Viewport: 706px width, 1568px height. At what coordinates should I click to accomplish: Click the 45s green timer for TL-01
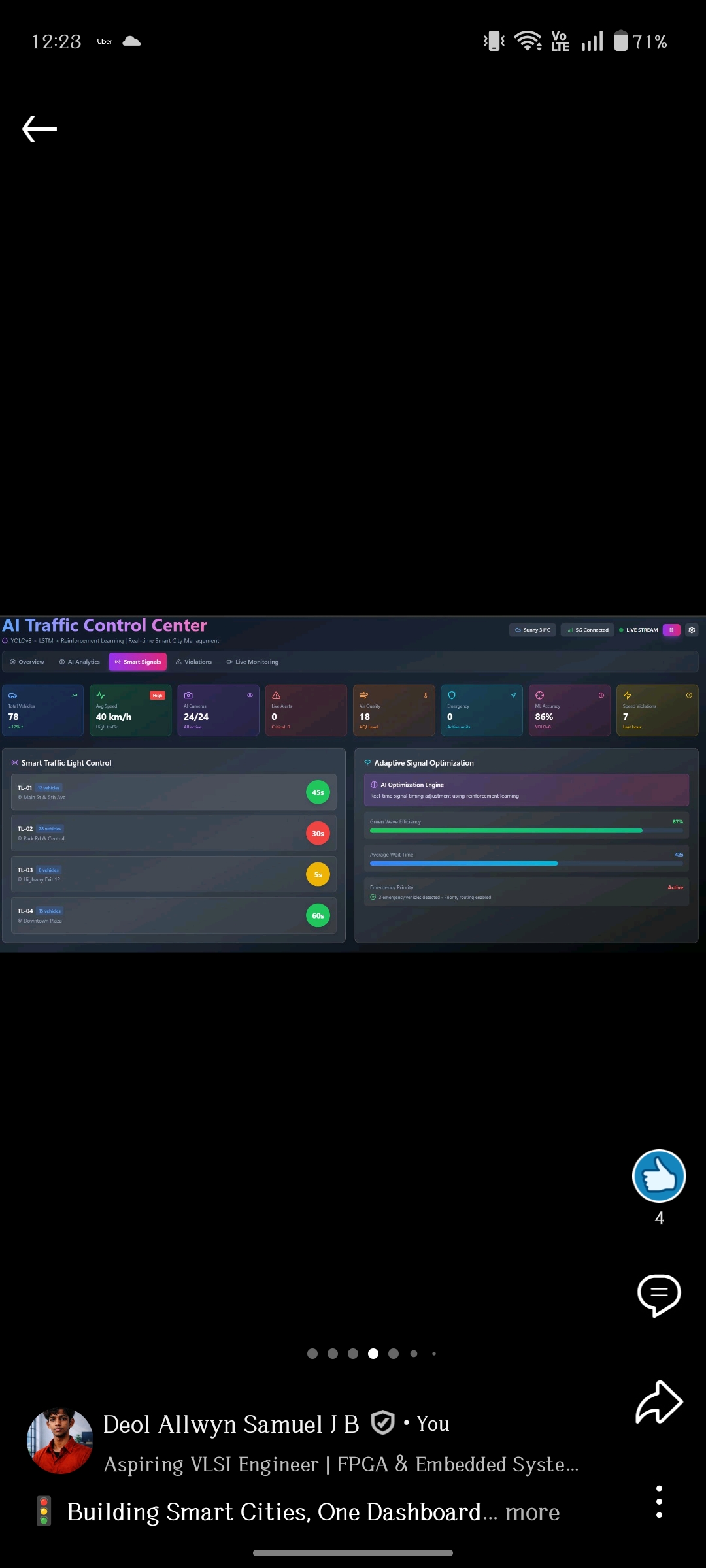pyautogui.click(x=318, y=792)
